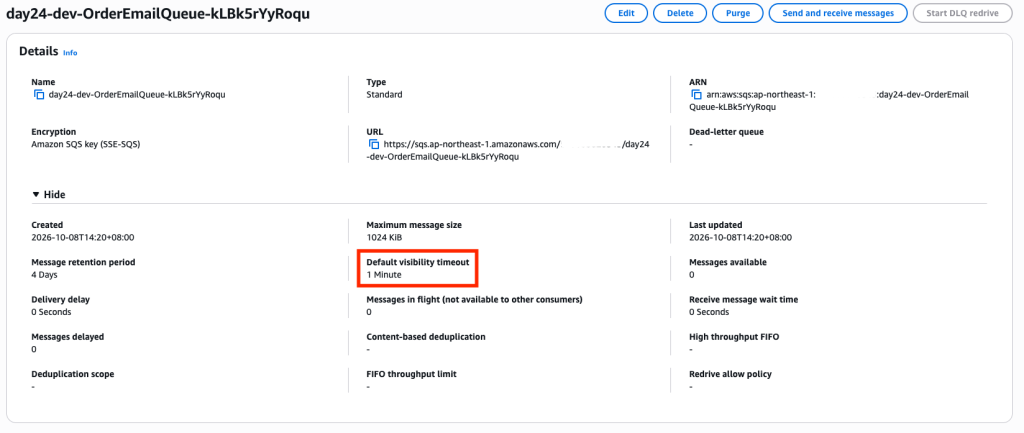
Task: Click the Start DLQ redrive button
Action: click(964, 13)
